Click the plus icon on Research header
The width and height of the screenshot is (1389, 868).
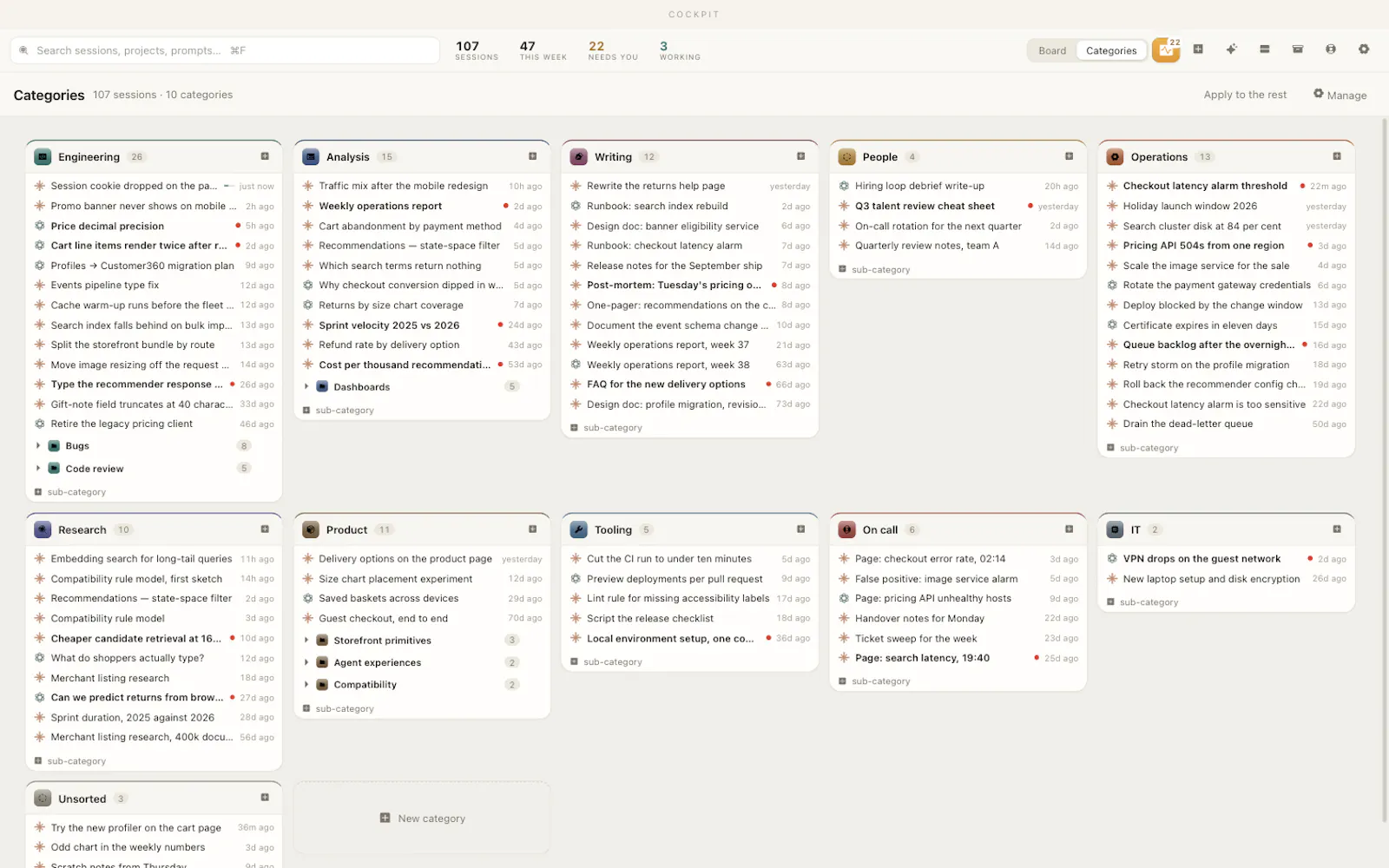[265, 529]
